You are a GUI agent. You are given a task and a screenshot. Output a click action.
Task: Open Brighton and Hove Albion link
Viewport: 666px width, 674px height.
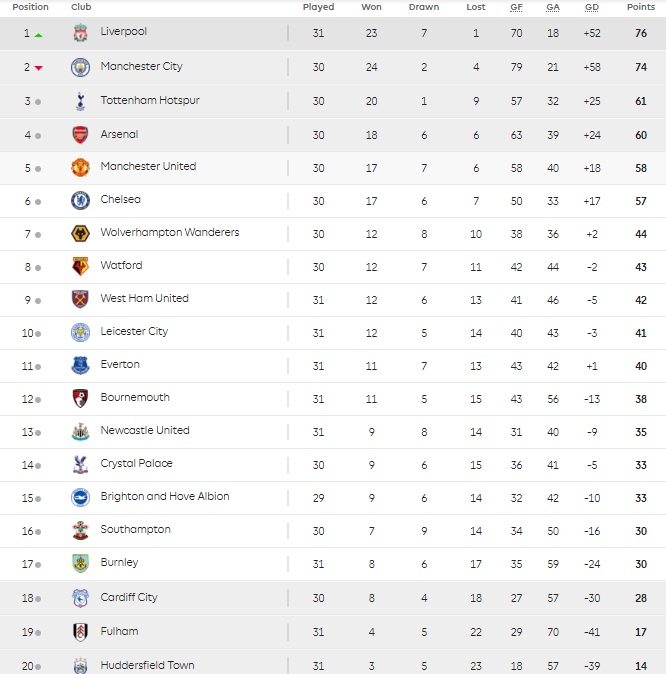[x=165, y=496]
